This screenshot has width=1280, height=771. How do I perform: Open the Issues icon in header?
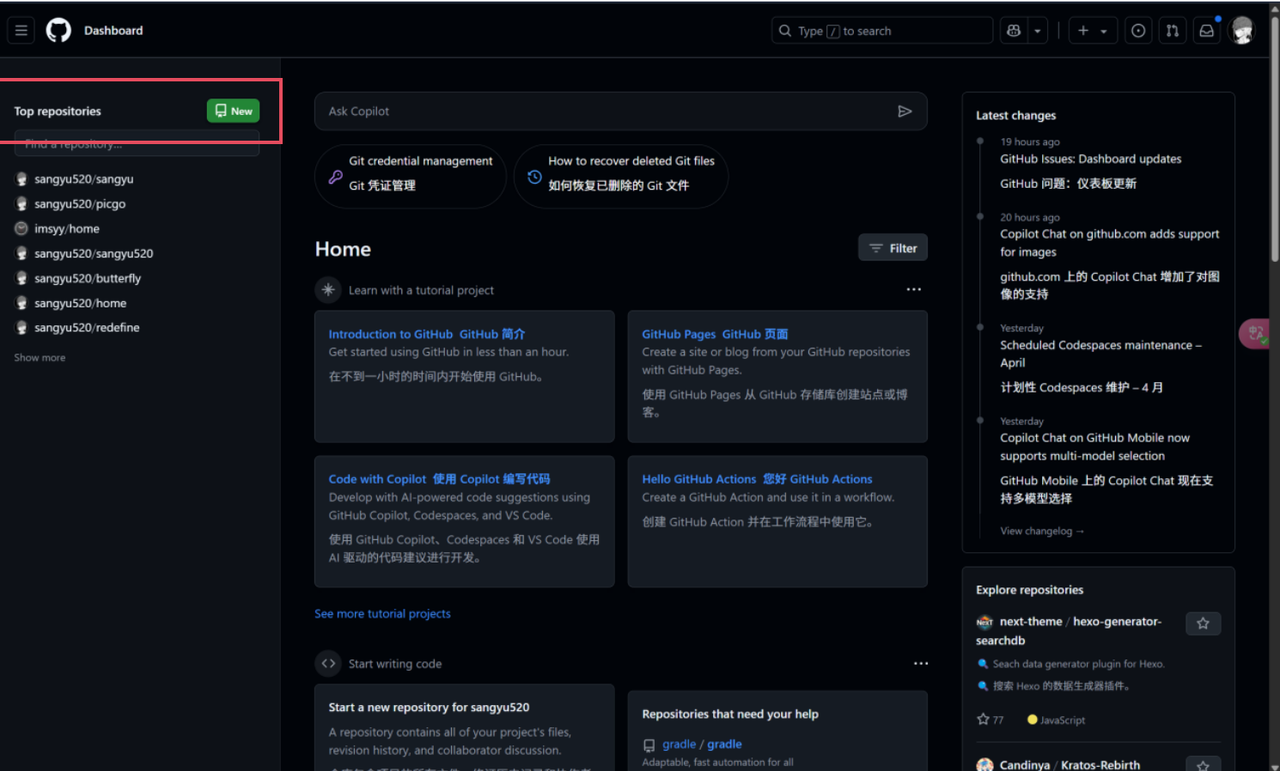tap(1138, 31)
